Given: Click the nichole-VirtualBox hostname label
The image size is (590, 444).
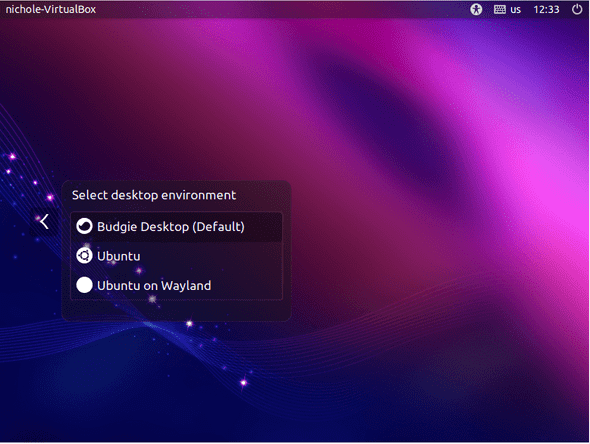Looking at the screenshot, I should tap(51, 9).
